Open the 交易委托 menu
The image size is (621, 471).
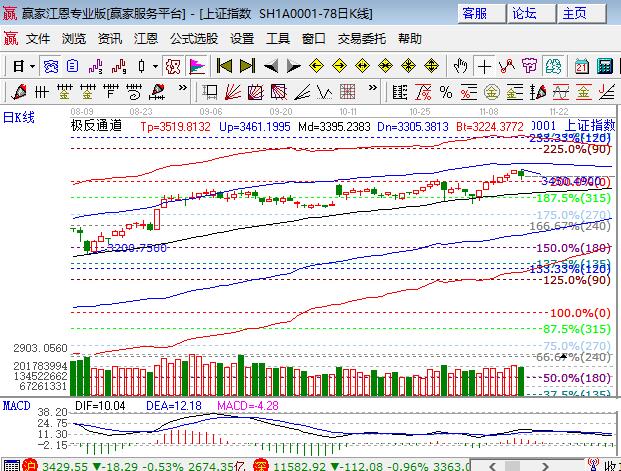[x=361, y=38]
